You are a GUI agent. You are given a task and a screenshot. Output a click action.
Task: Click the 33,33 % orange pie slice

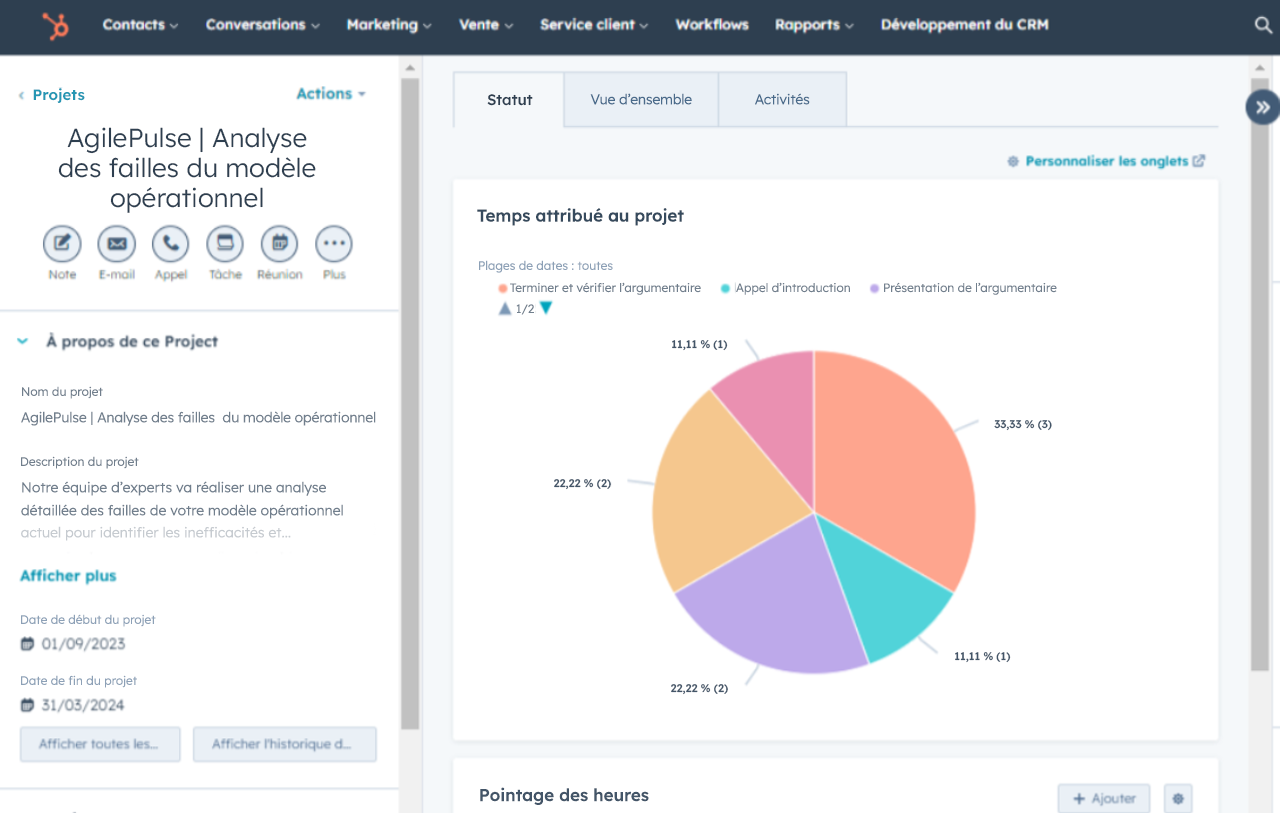890,460
